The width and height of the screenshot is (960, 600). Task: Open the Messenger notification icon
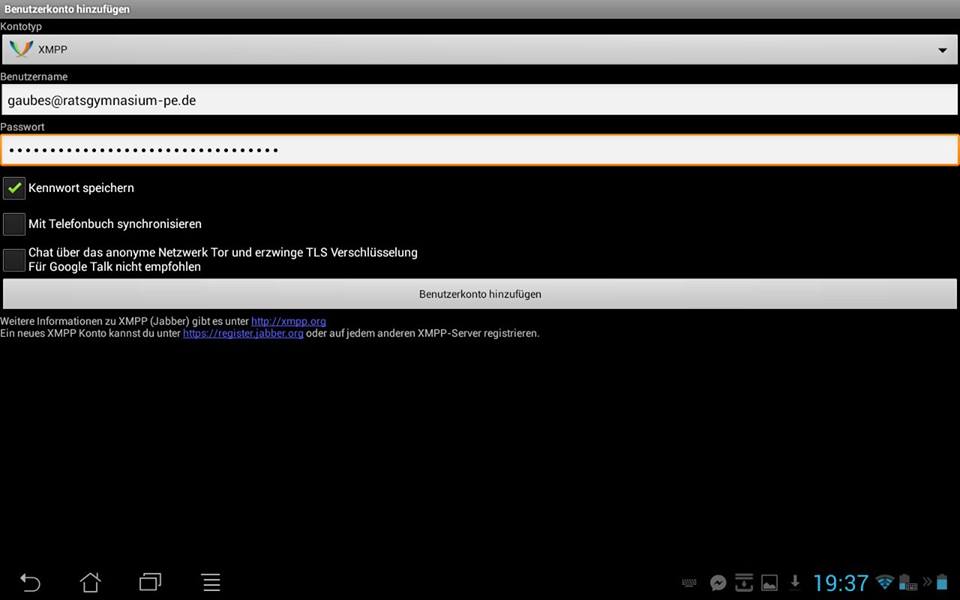(718, 582)
